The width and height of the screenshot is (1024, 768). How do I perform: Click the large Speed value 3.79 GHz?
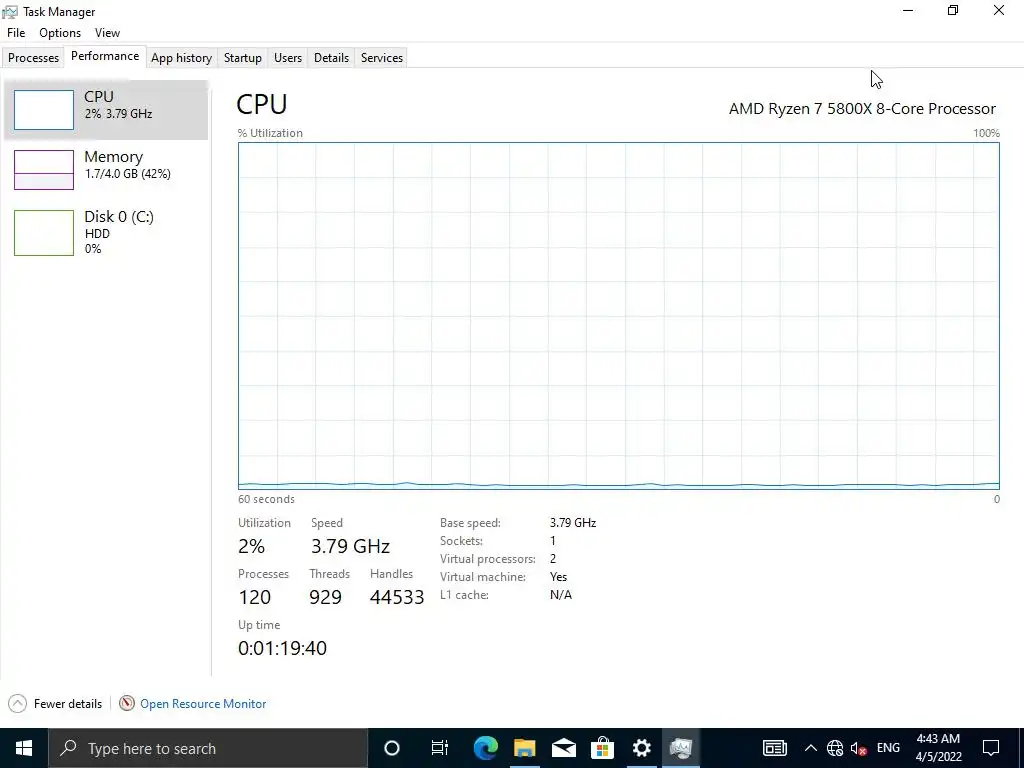[x=351, y=546]
